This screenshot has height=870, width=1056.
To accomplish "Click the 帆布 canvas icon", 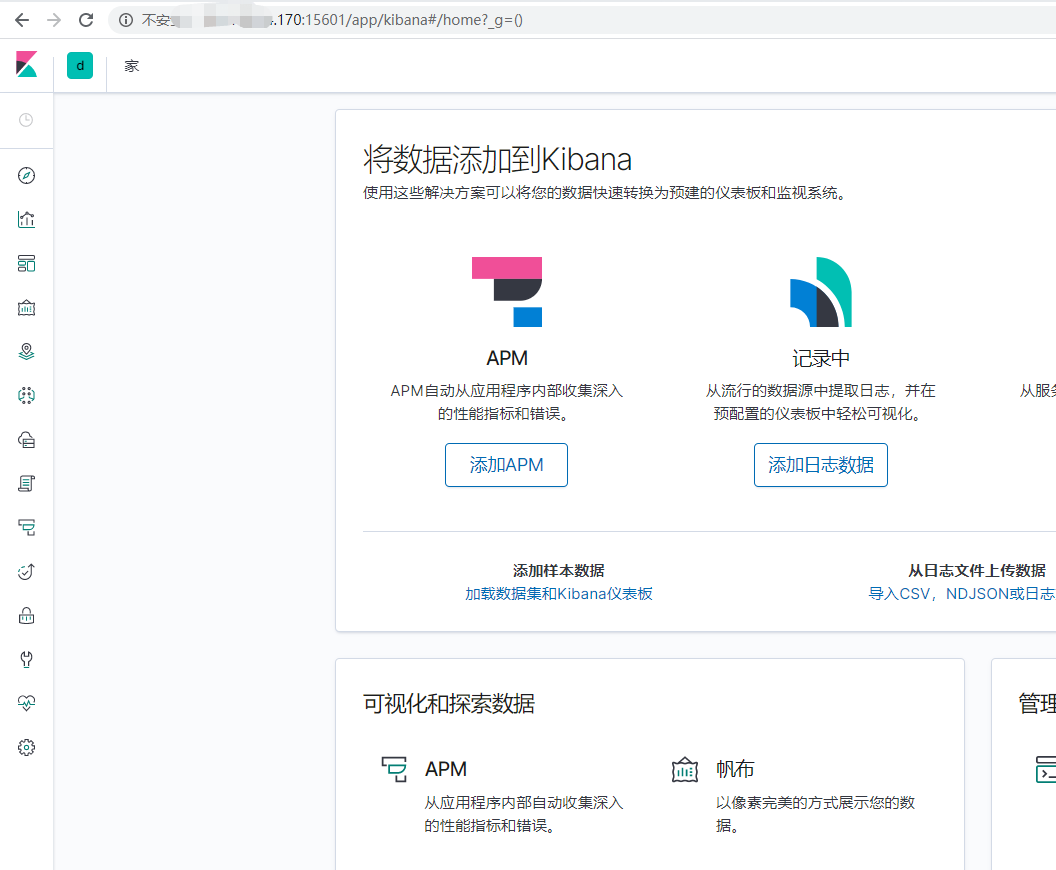I will click(685, 769).
